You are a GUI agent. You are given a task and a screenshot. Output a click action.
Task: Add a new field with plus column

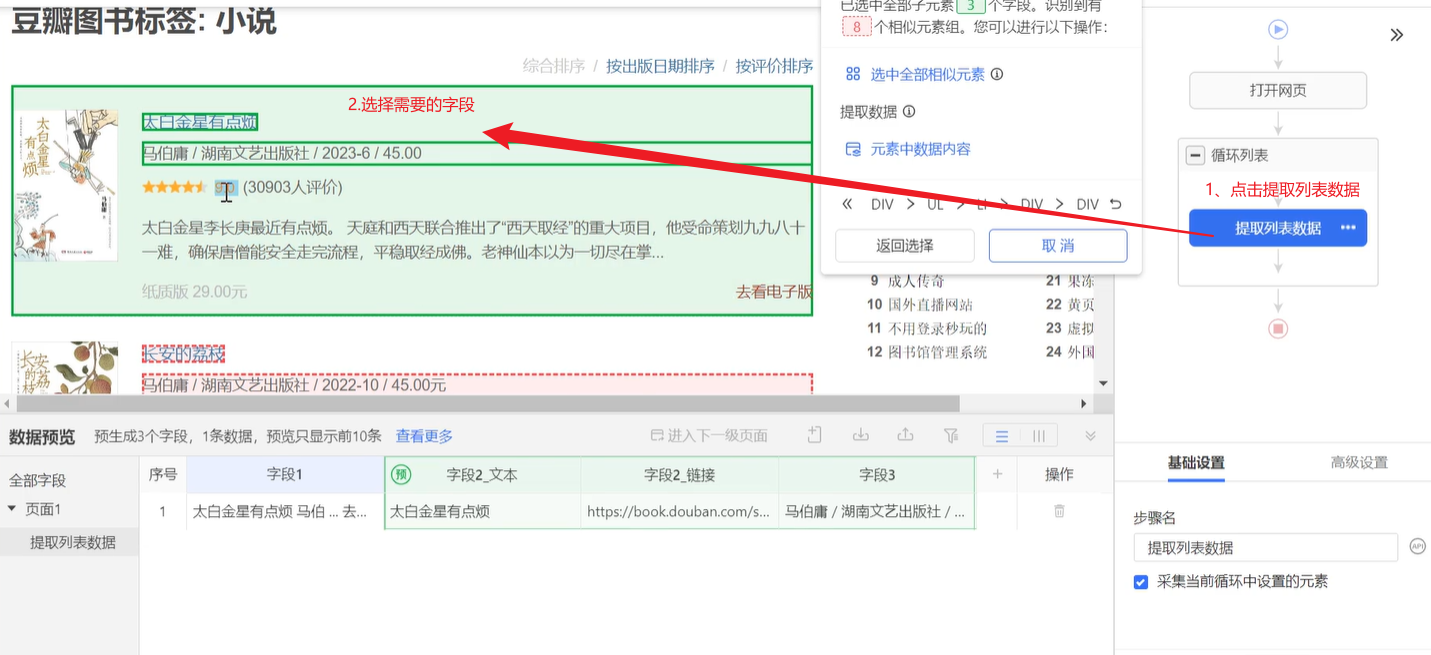(x=997, y=475)
